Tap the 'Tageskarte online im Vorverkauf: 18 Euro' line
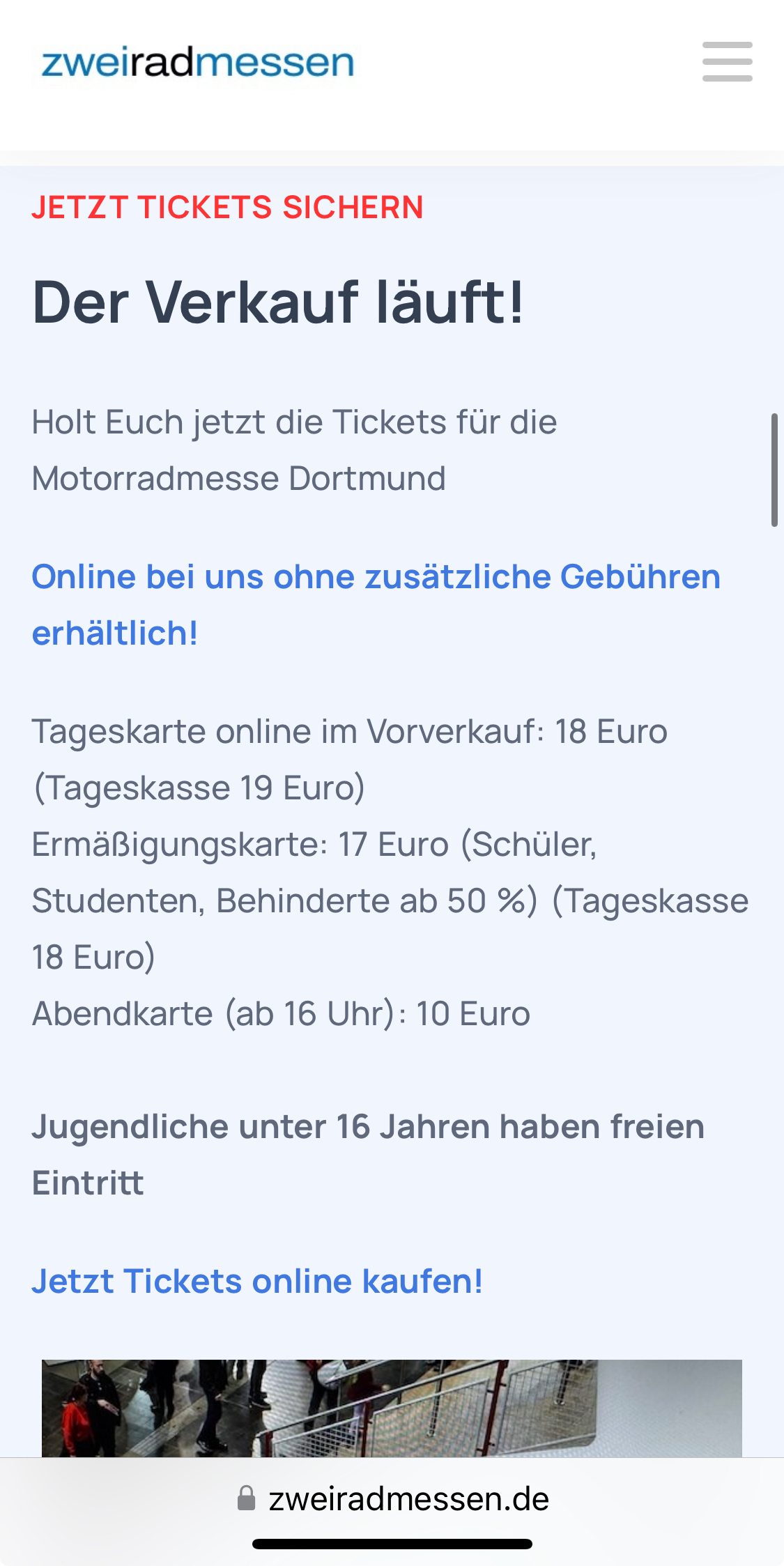The height and width of the screenshot is (1566, 784). point(349,732)
